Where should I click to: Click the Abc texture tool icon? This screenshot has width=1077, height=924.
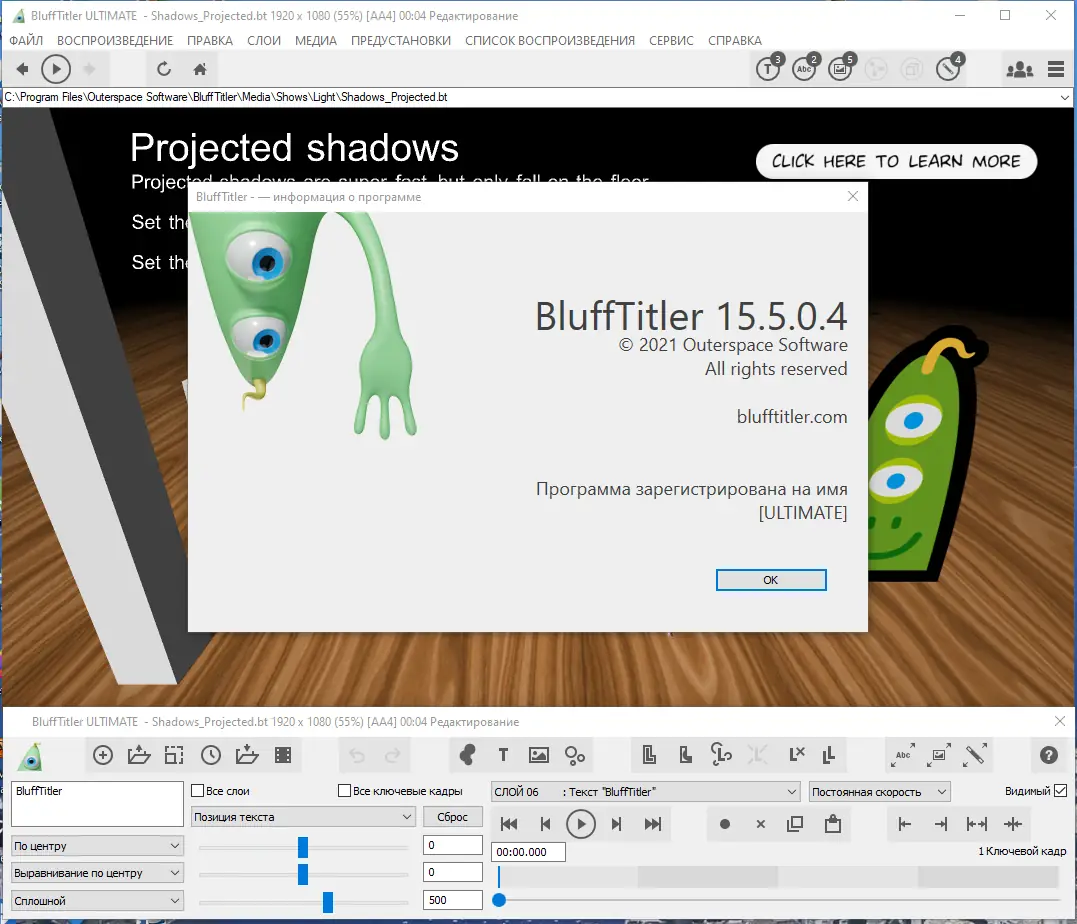(902, 755)
